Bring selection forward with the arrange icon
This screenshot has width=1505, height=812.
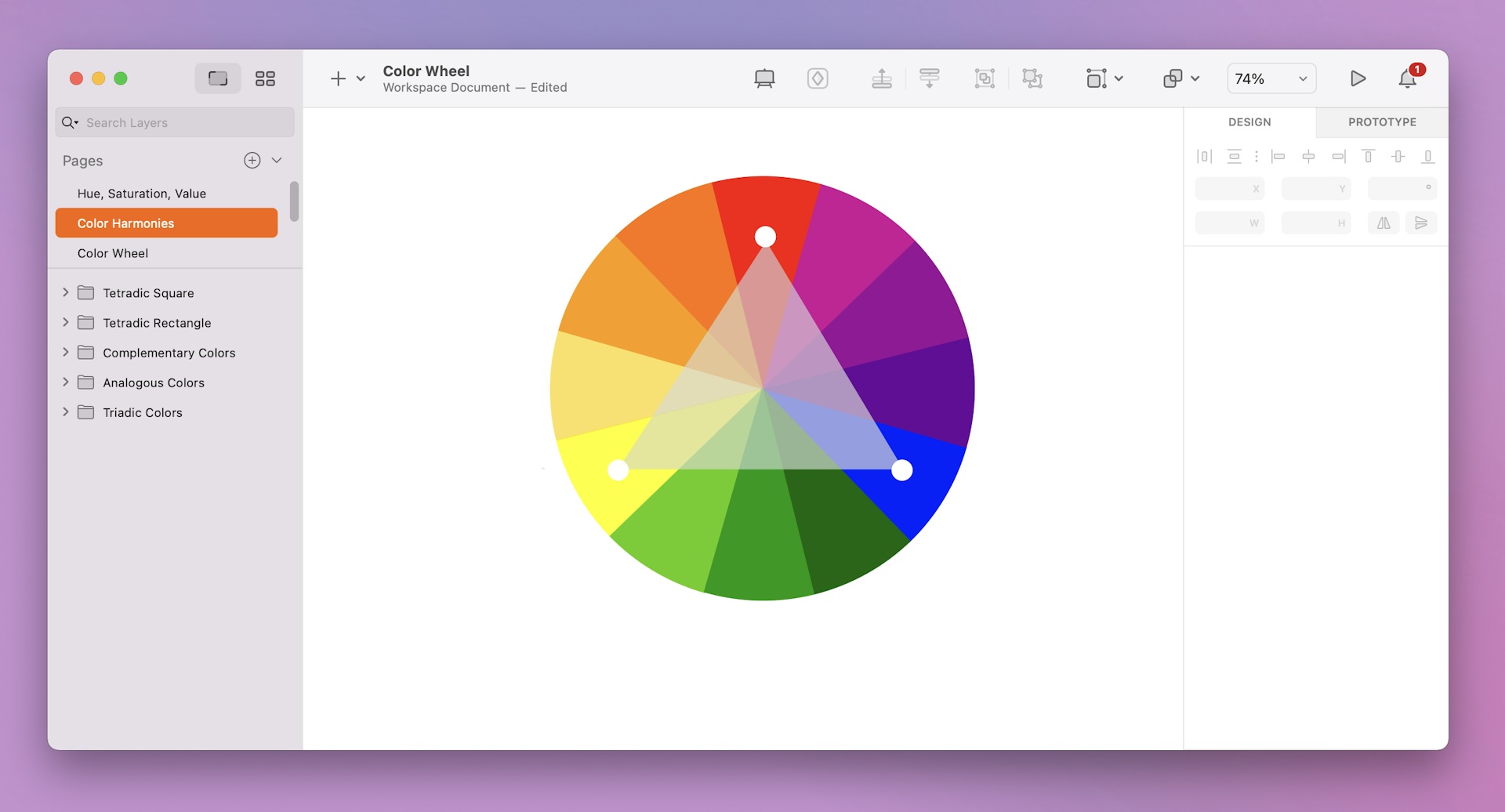pos(883,78)
